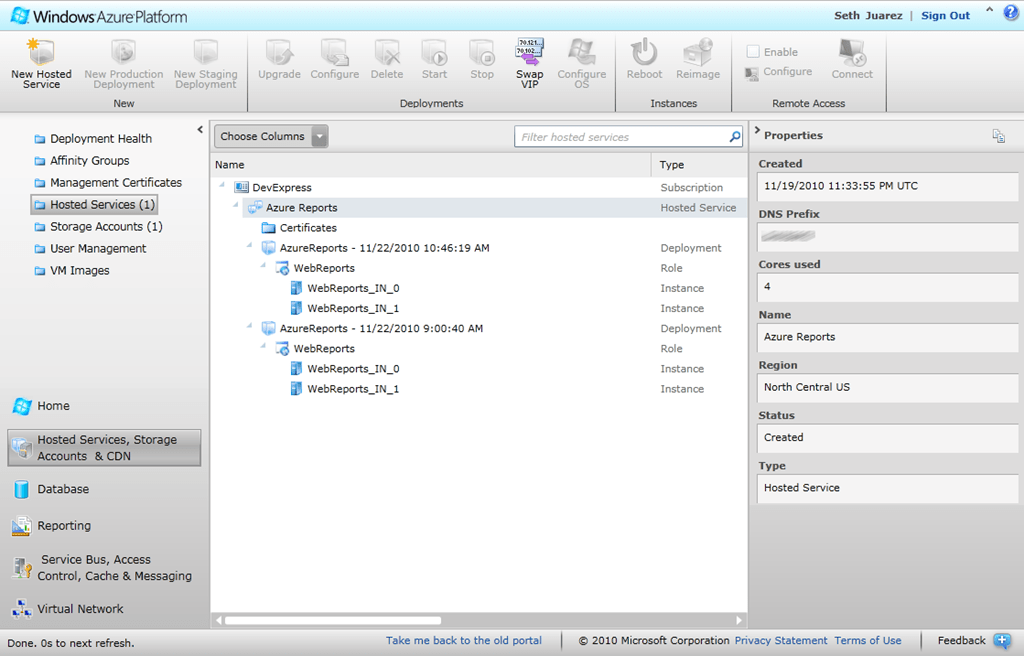Open the Virtual Network section

coord(68,609)
